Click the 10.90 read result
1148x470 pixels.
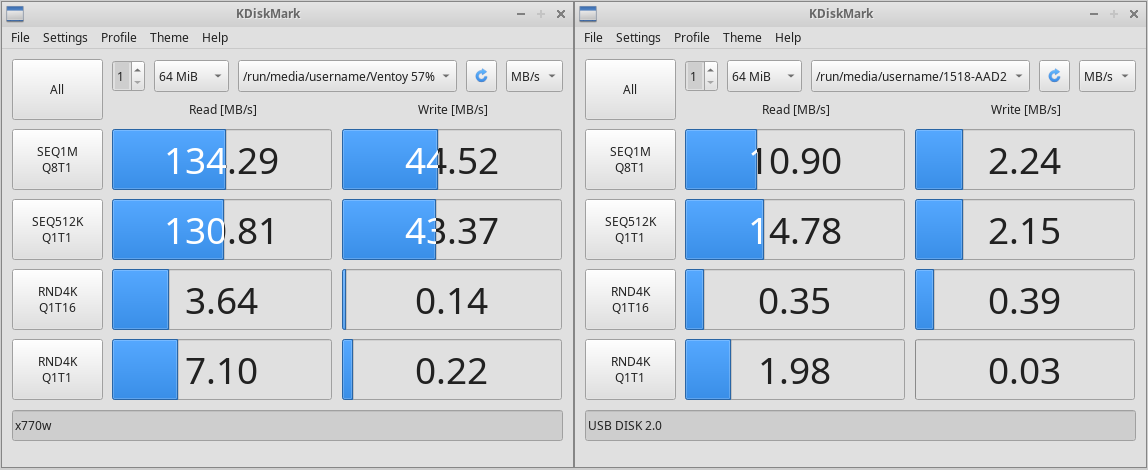[x=795, y=160]
